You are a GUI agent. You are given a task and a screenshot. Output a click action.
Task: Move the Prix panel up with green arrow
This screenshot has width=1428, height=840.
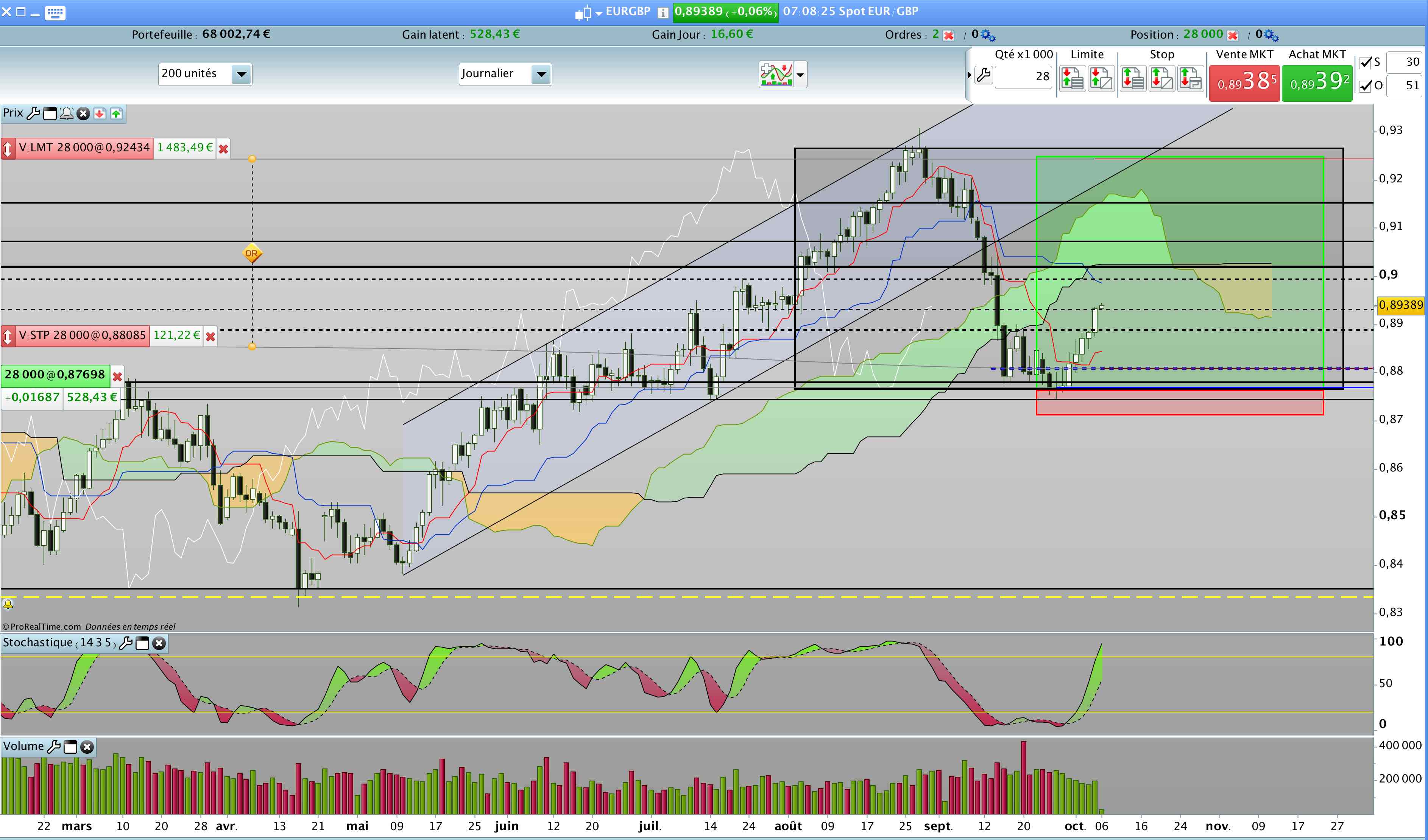(x=116, y=114)
